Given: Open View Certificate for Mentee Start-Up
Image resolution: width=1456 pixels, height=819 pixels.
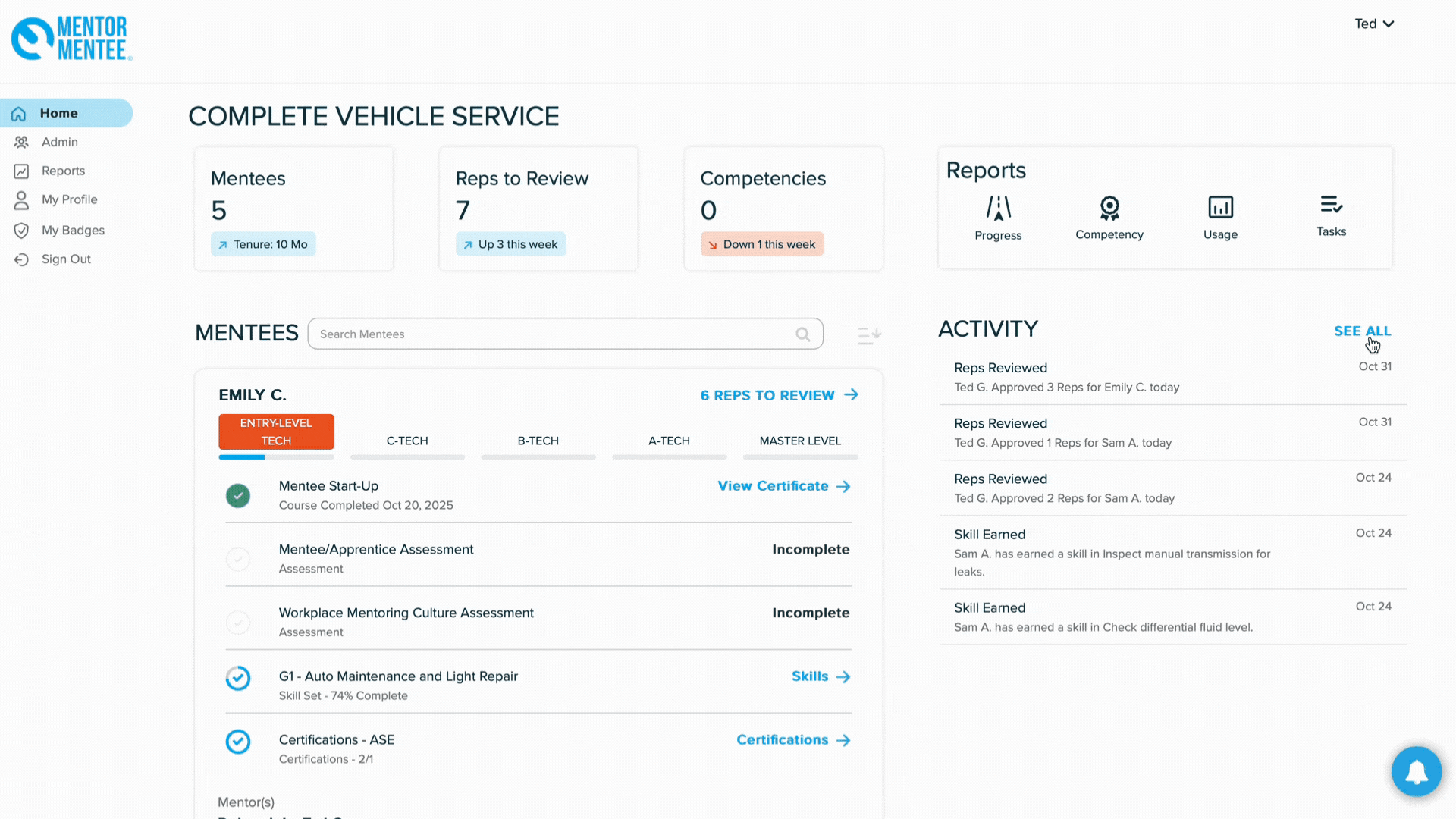Looking at the screenshot, I should point(773,486).
